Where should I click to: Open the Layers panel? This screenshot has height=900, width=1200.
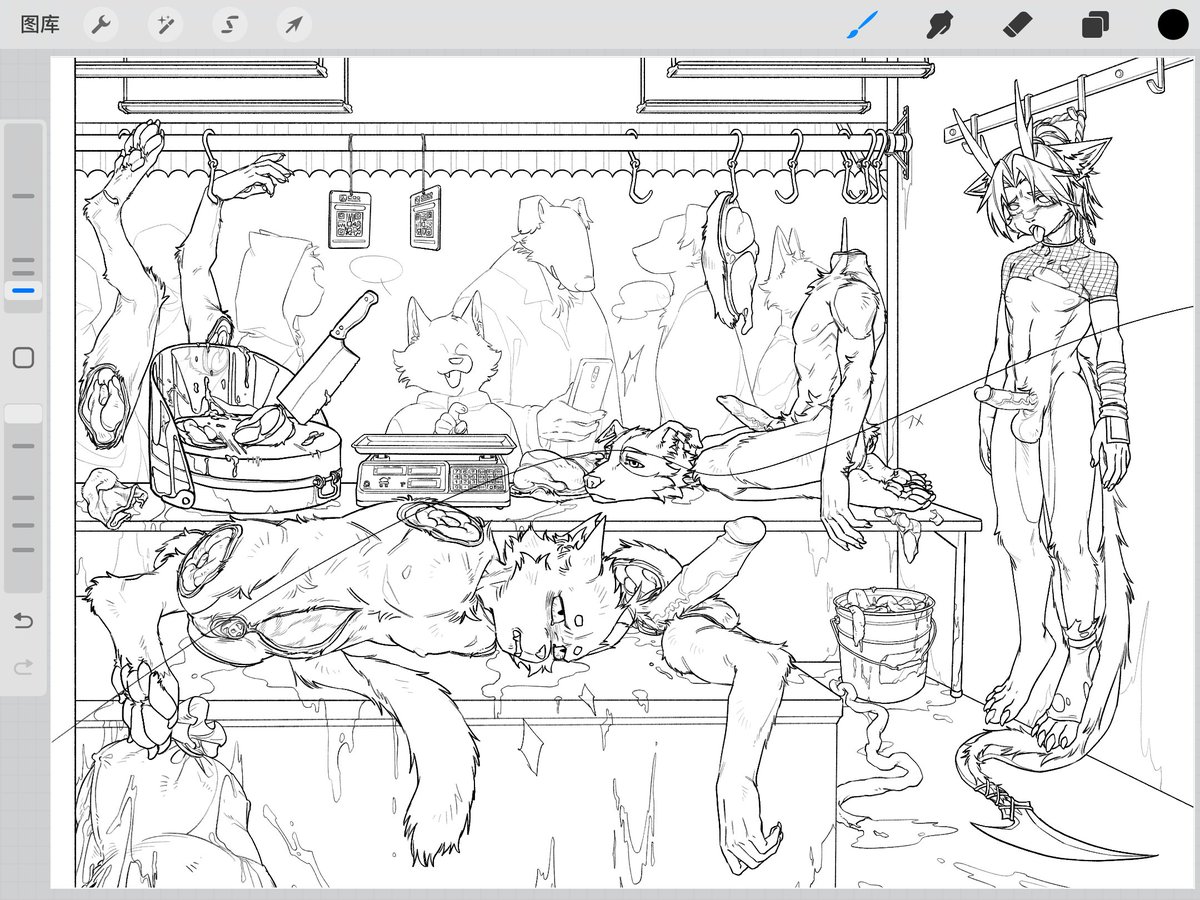pos(1095,24)
